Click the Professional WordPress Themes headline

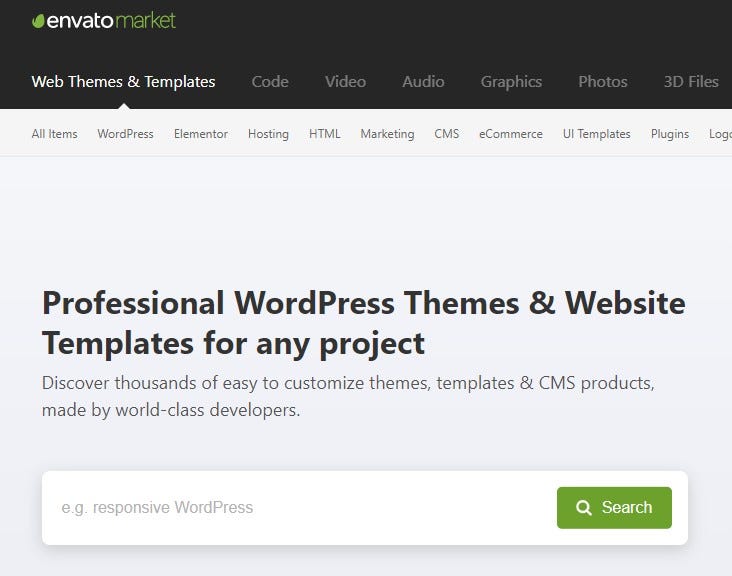point(364,323)
